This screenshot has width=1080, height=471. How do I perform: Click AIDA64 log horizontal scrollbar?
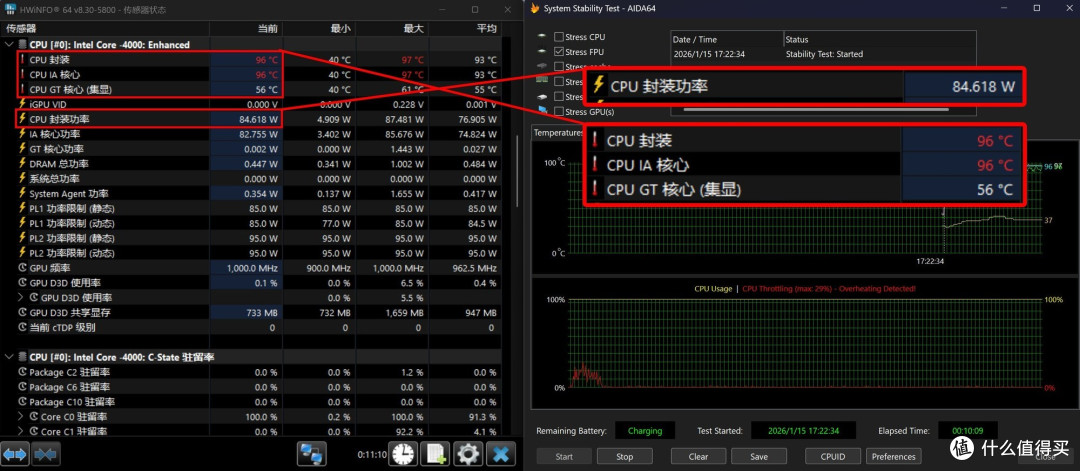pos(816,109)
